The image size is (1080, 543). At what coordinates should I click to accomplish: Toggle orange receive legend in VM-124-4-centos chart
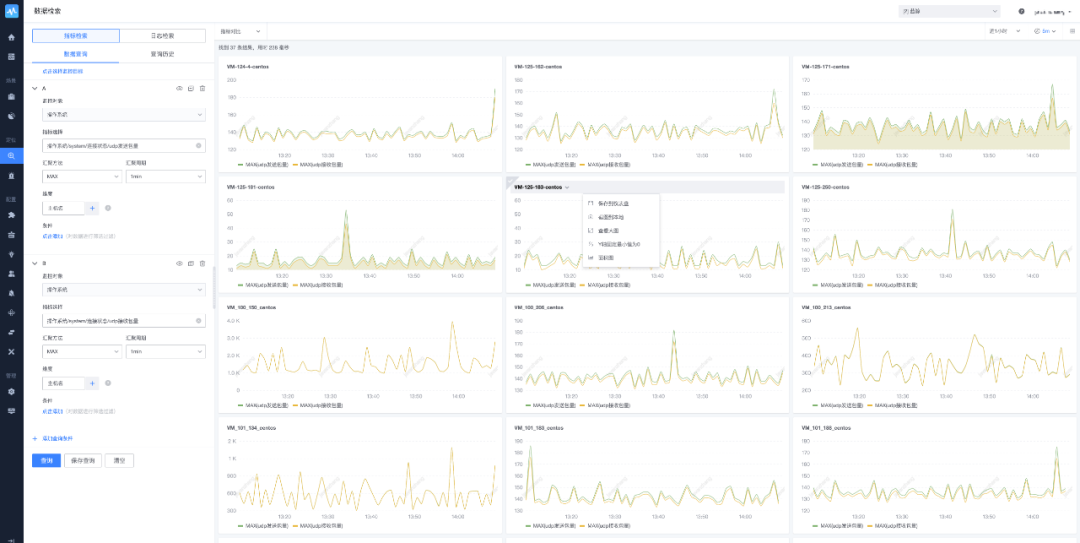(x=318, y=165)
